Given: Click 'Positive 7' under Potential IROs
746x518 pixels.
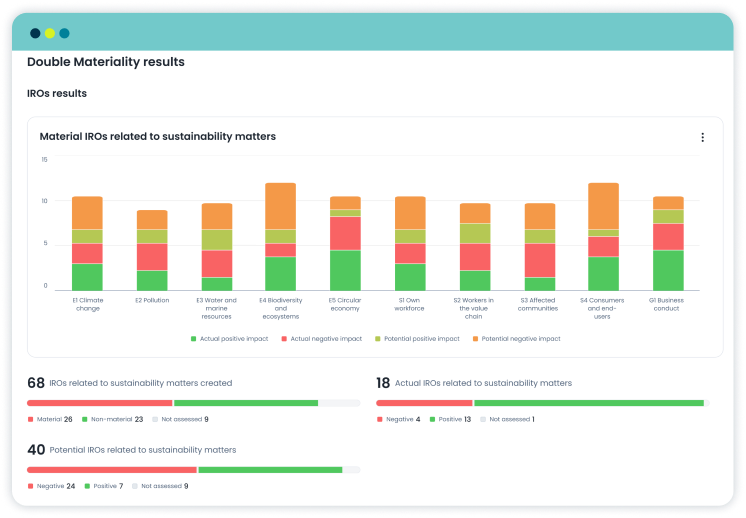Looking at the screenshot, I should [104, 486].
